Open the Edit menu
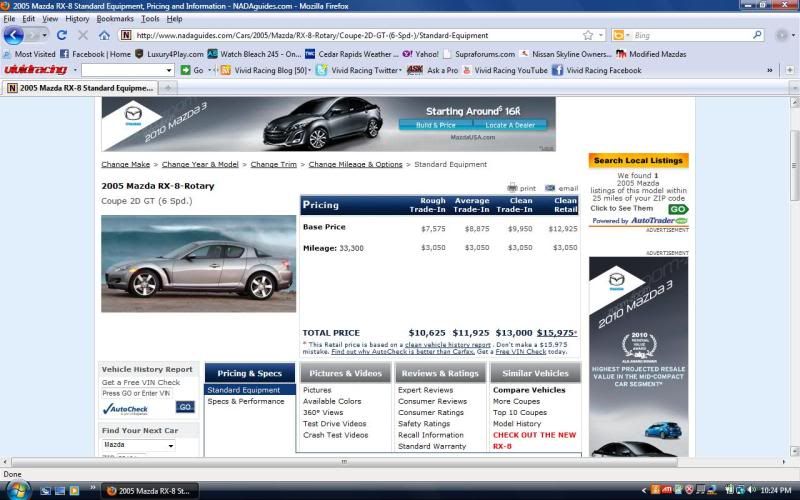Viewport: 800px width, 500px height. pyautogui.click(x=28, y=19)
